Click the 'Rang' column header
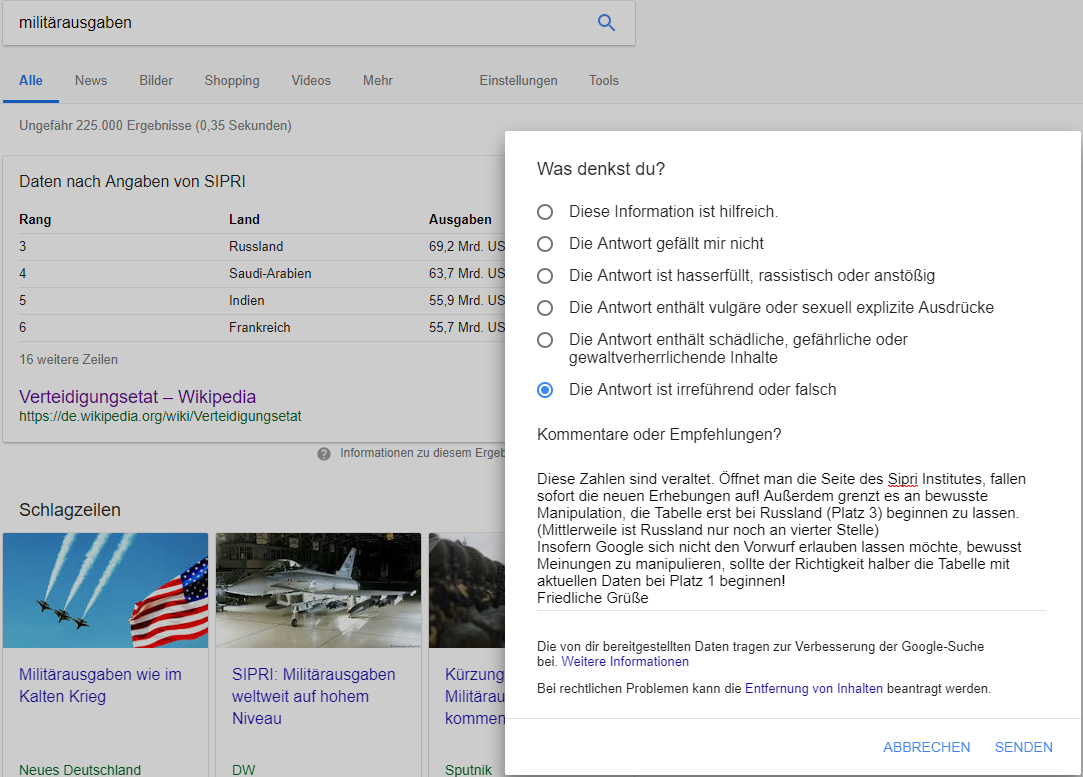Viewport: 1083px width, 777px height. click(35, 220)
